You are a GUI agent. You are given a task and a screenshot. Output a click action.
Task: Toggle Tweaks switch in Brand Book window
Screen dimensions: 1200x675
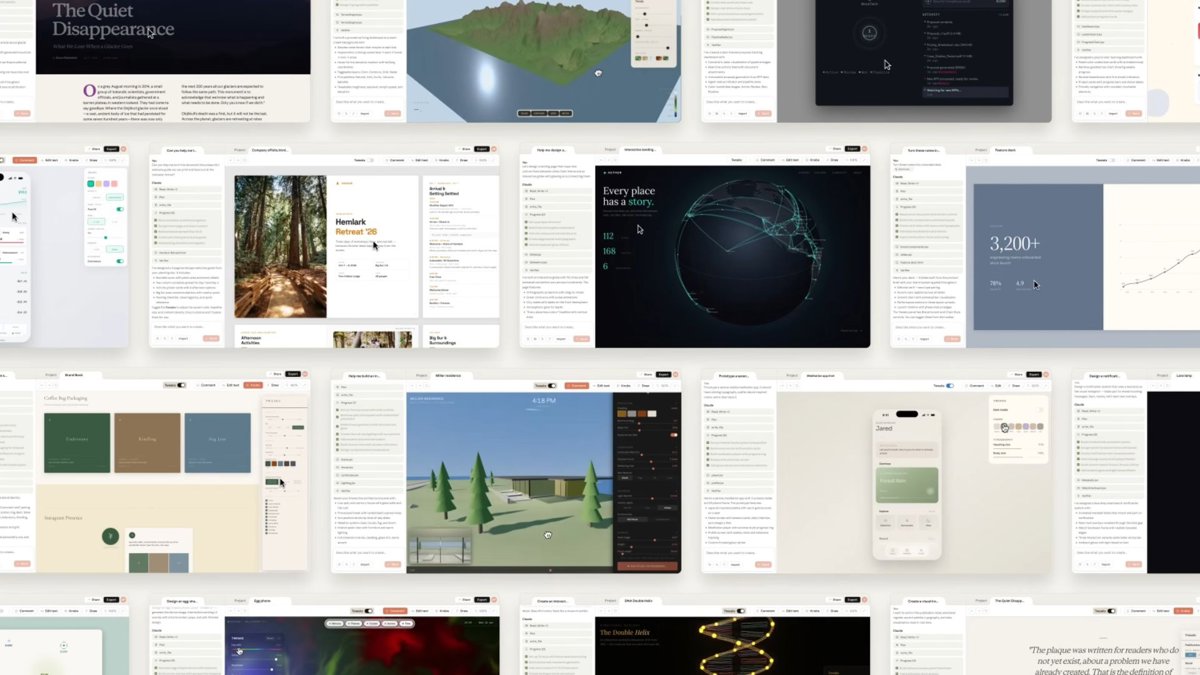pyautogui.click(x=181, y=385)
